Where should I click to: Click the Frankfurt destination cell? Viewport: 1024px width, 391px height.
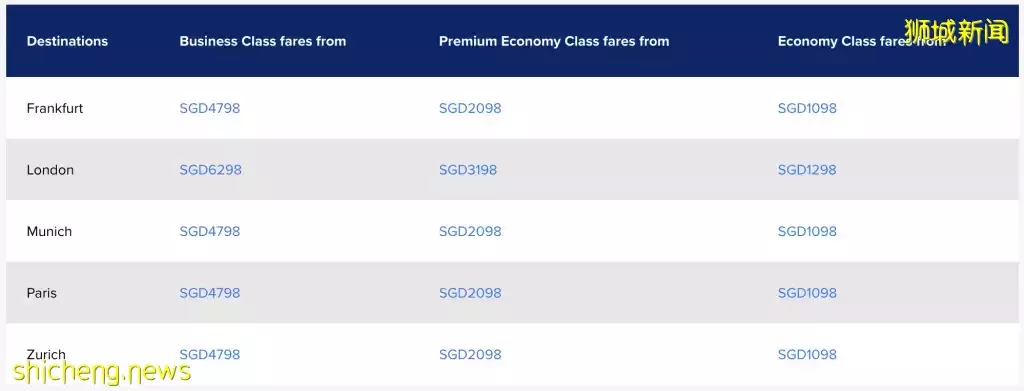pyautogui.click(x=55, y=108)
